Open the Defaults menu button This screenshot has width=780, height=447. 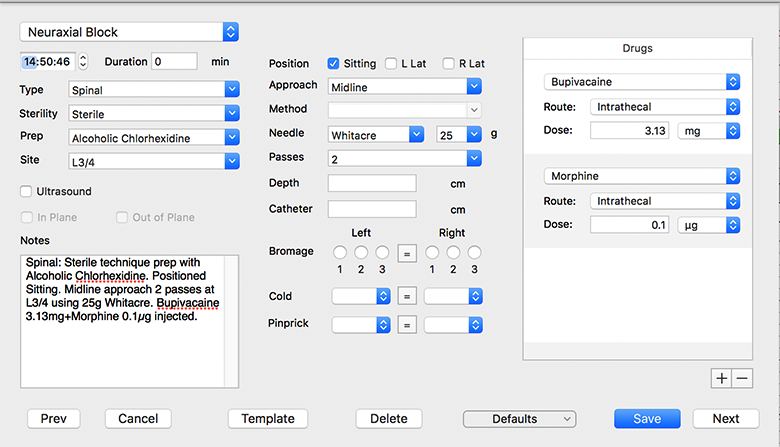pos(519,419)
